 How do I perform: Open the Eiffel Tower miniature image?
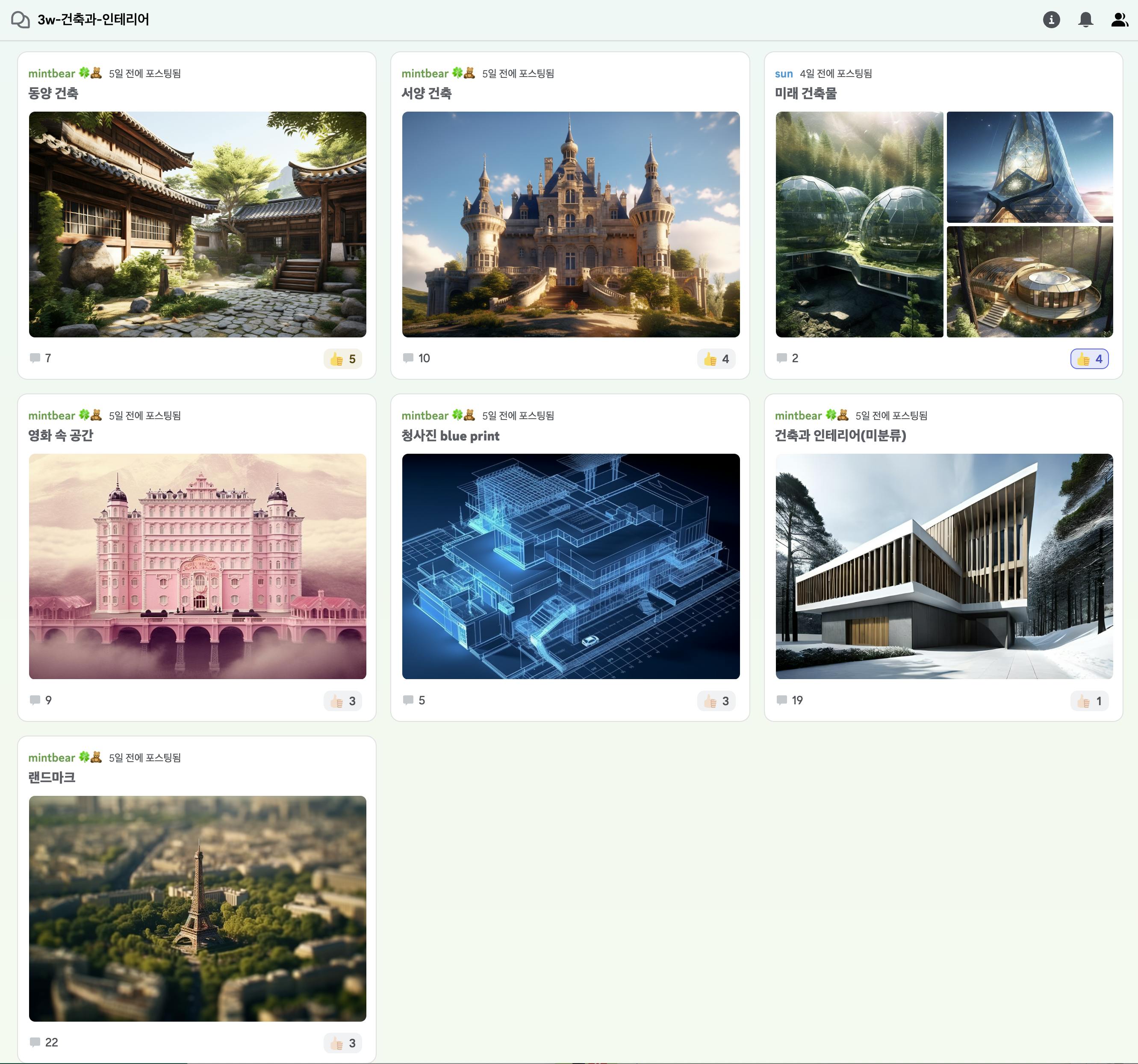pyautogui.click(x=198, y=908)
